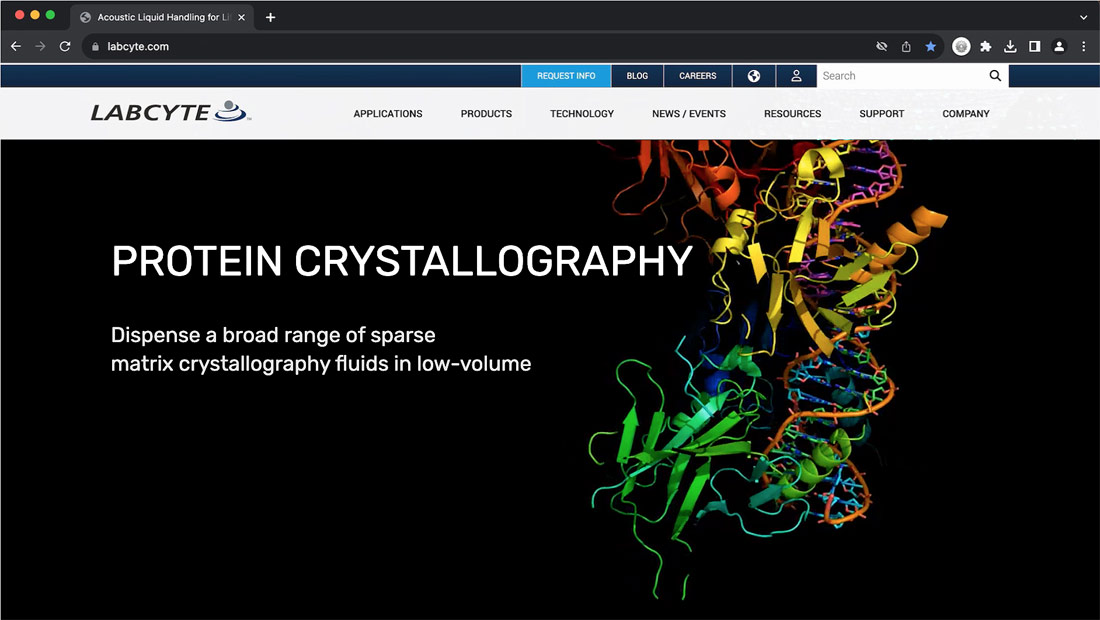Toggle the browser side panel
The image size is (1100, 620).
(x=1034, y=46)
